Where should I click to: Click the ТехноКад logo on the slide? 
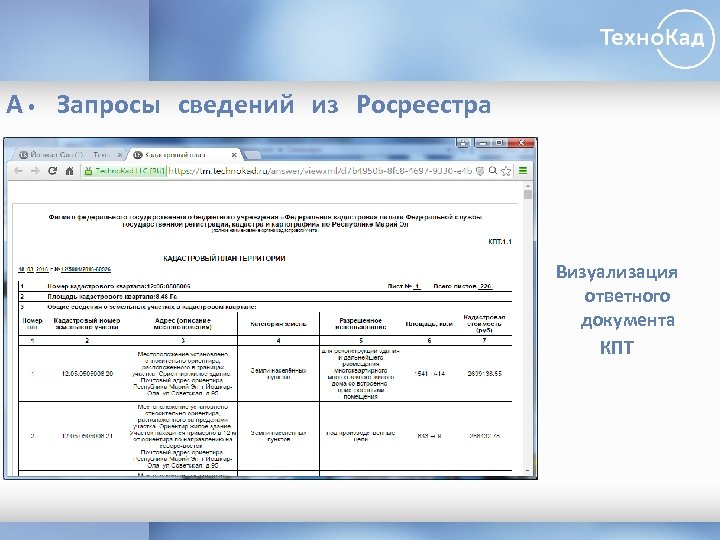(657, 39)
